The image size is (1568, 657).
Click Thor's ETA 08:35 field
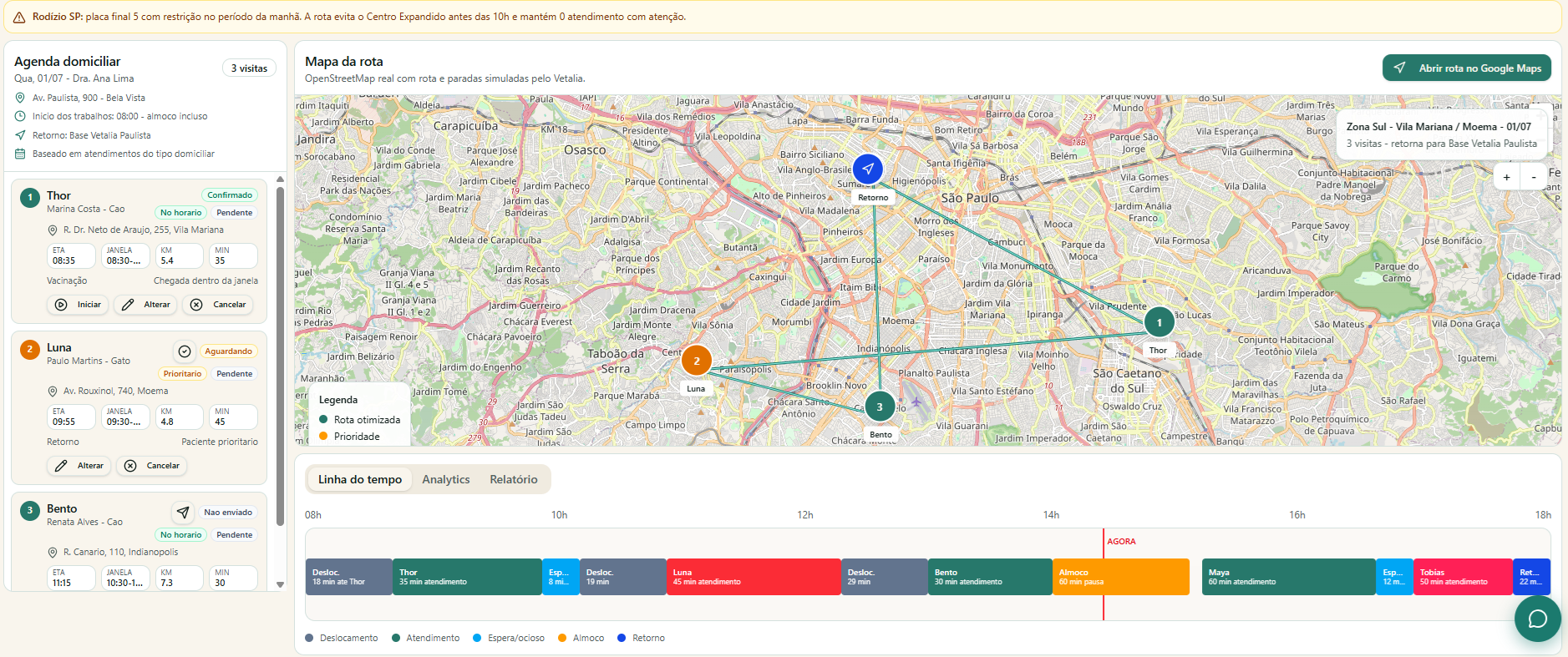[x=71, y=255]
